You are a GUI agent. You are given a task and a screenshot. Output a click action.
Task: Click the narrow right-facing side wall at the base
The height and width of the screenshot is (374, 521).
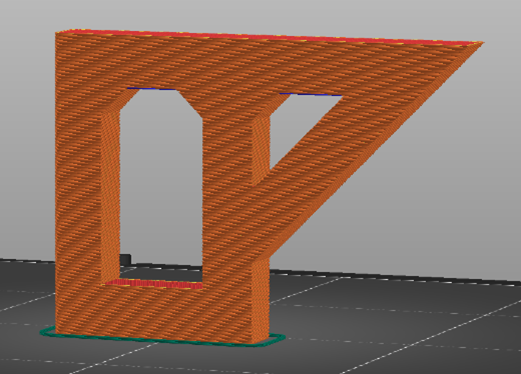[x=261, y=300]
